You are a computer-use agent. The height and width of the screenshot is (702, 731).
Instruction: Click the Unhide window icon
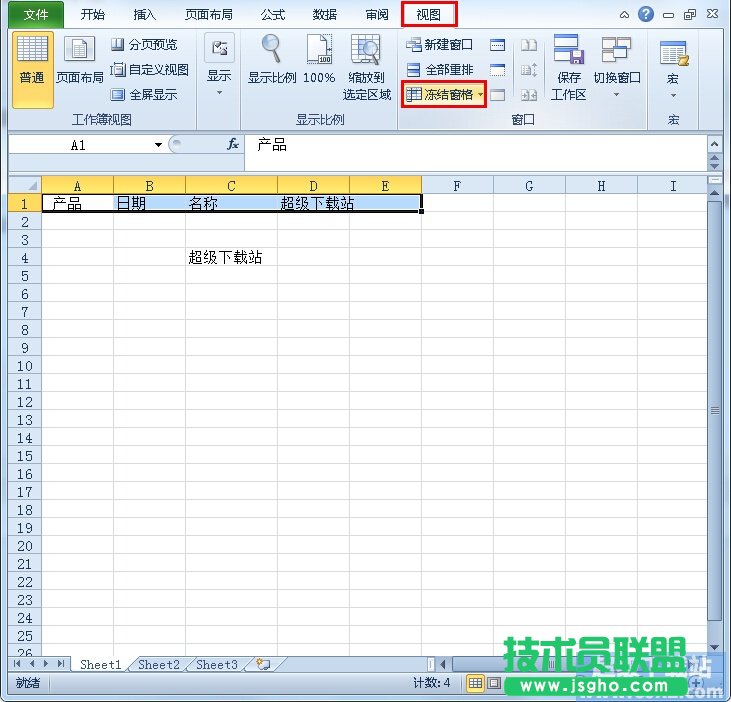pyautogui.click(x=497, y=95)
